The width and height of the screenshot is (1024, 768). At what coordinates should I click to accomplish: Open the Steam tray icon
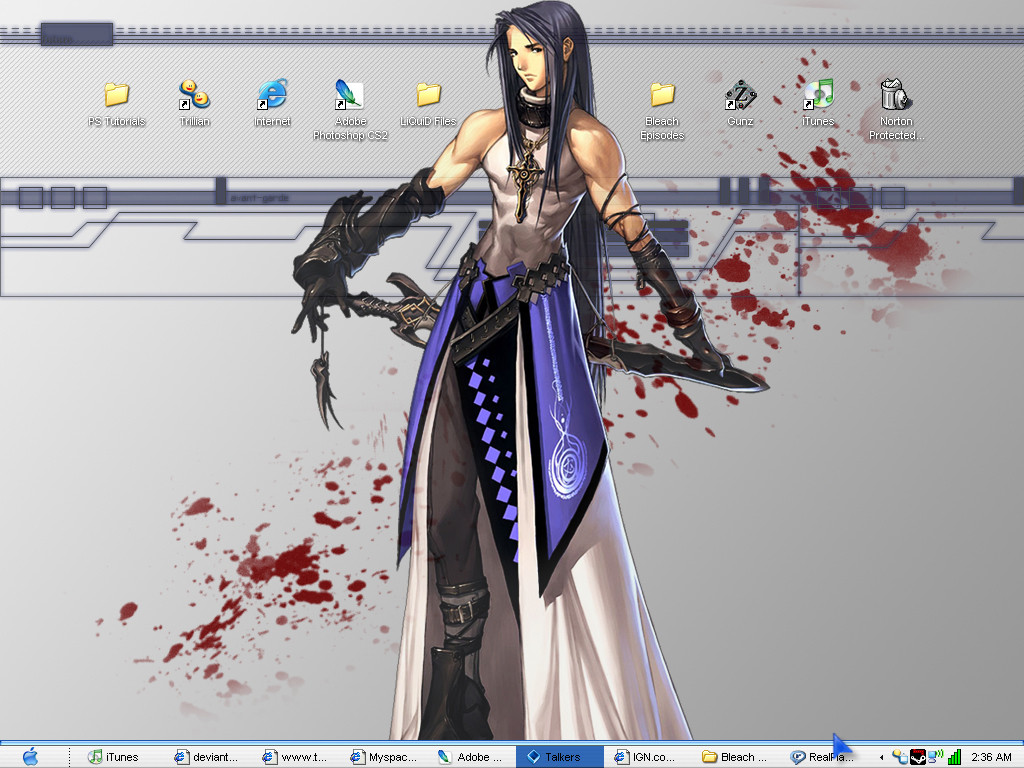918,757
